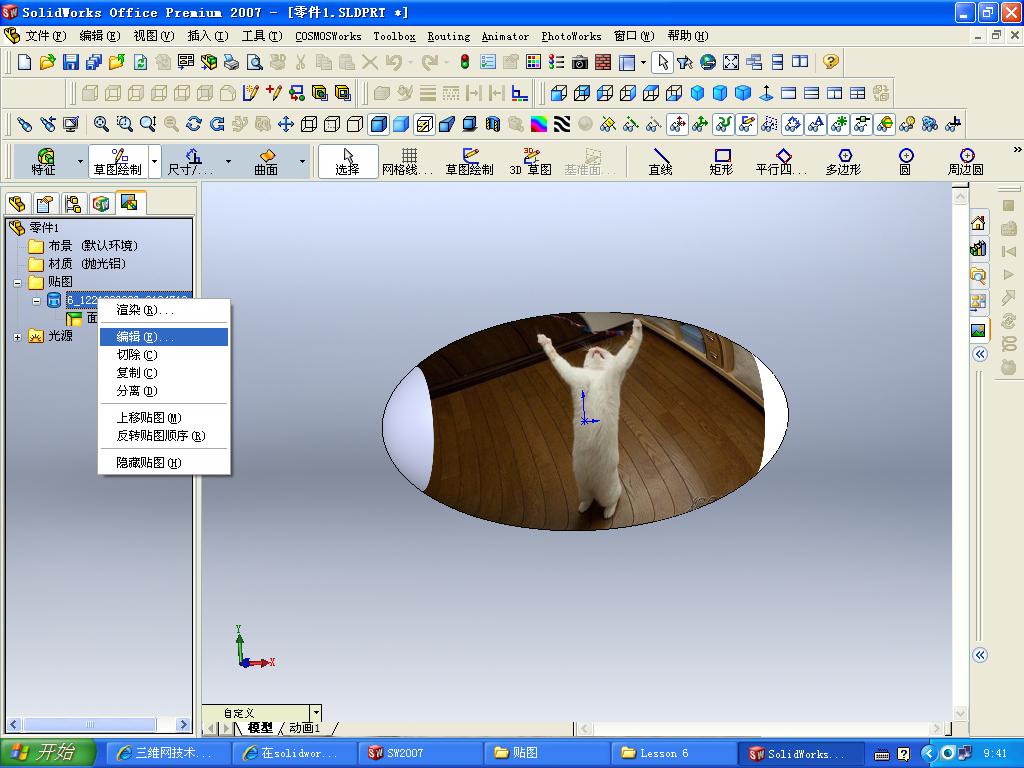Select the Polygon sketch tool

[x=844, y=161]
